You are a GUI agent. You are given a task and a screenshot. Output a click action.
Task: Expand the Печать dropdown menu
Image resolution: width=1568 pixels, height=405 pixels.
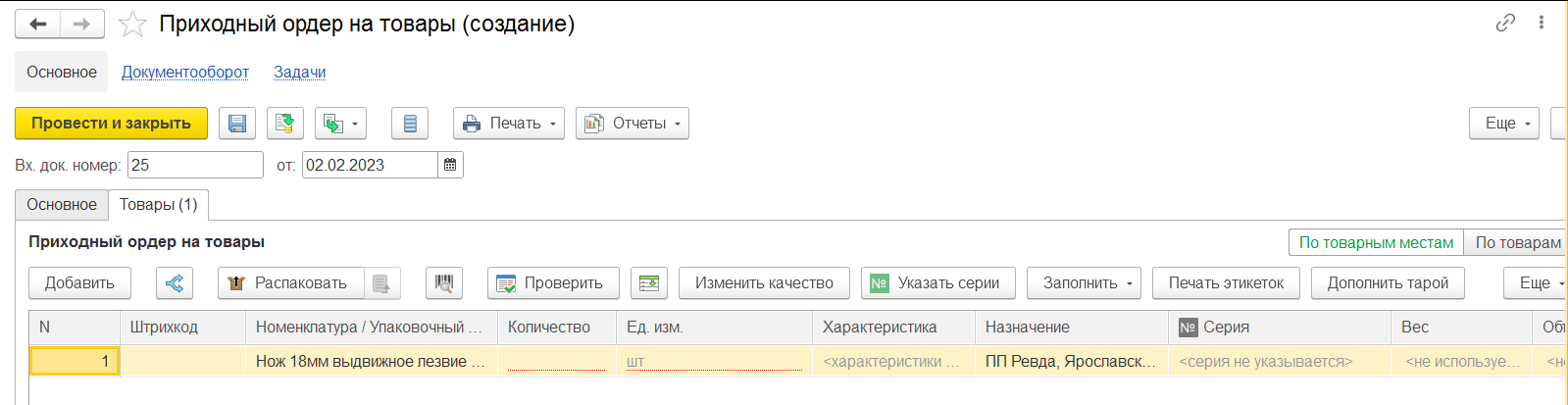(509, 124)
